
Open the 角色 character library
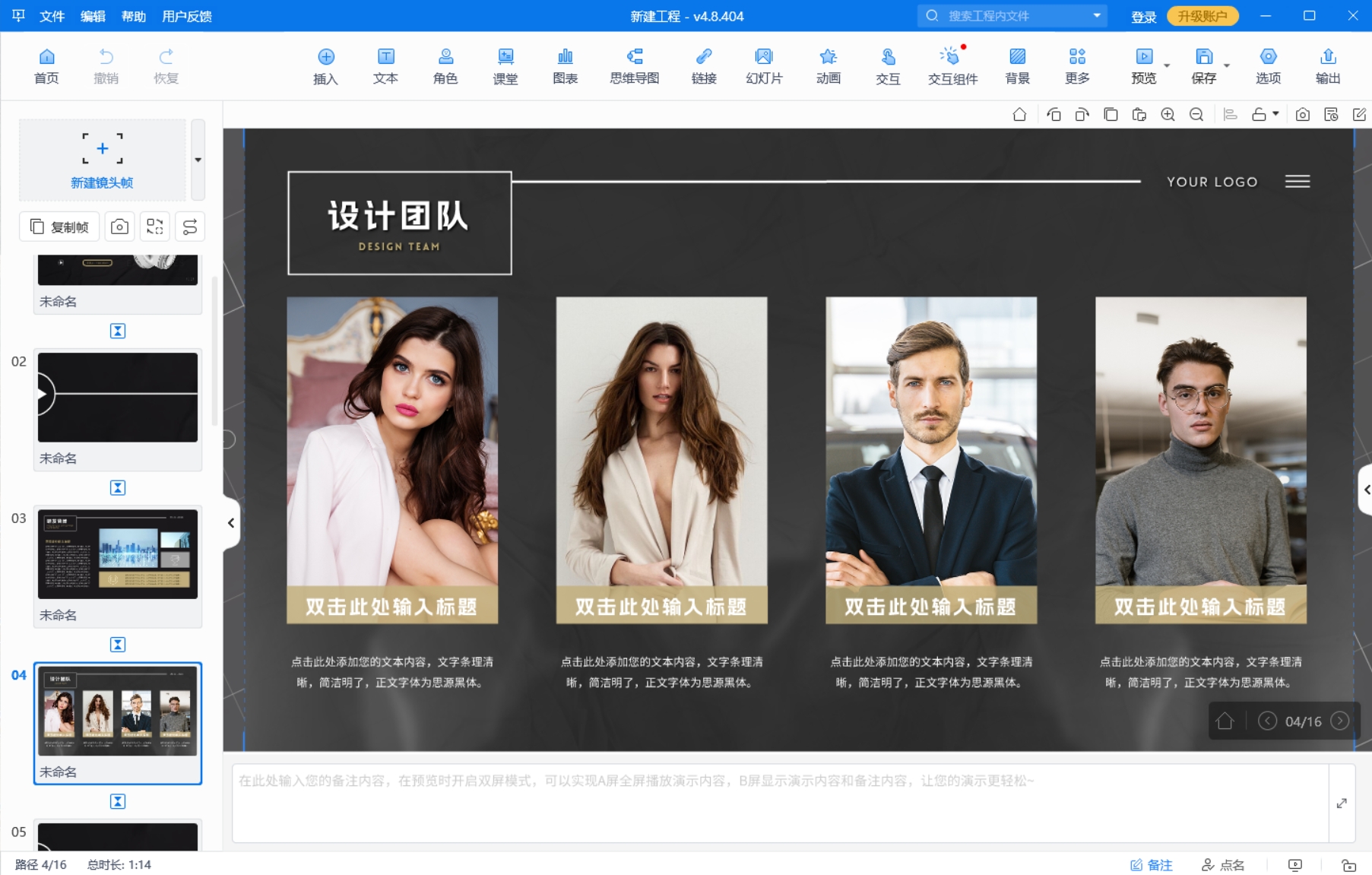point(445,66)
